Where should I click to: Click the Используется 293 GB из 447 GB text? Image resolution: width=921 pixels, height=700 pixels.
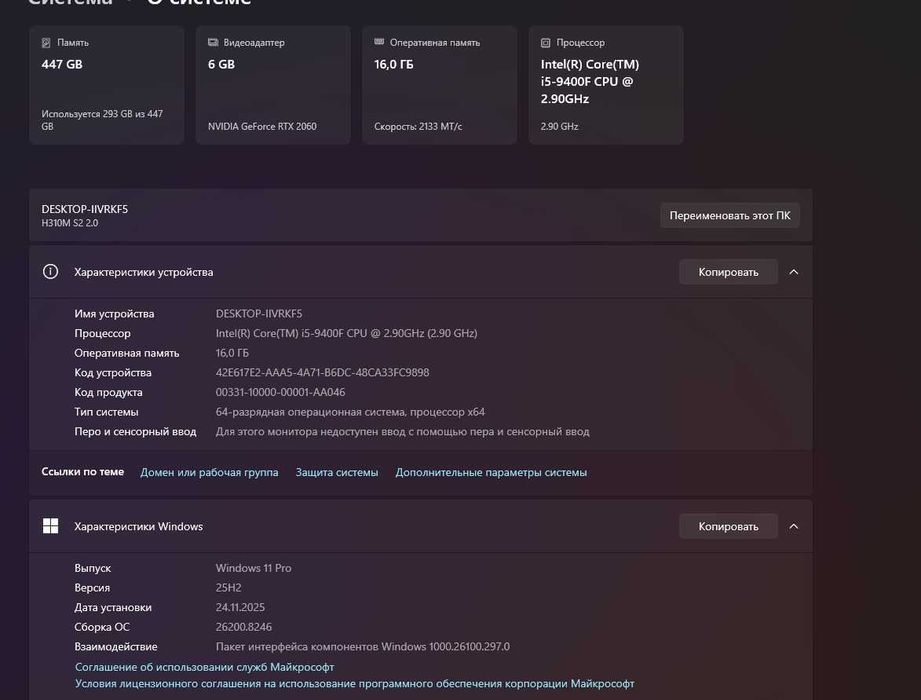[x=102, y=120]
